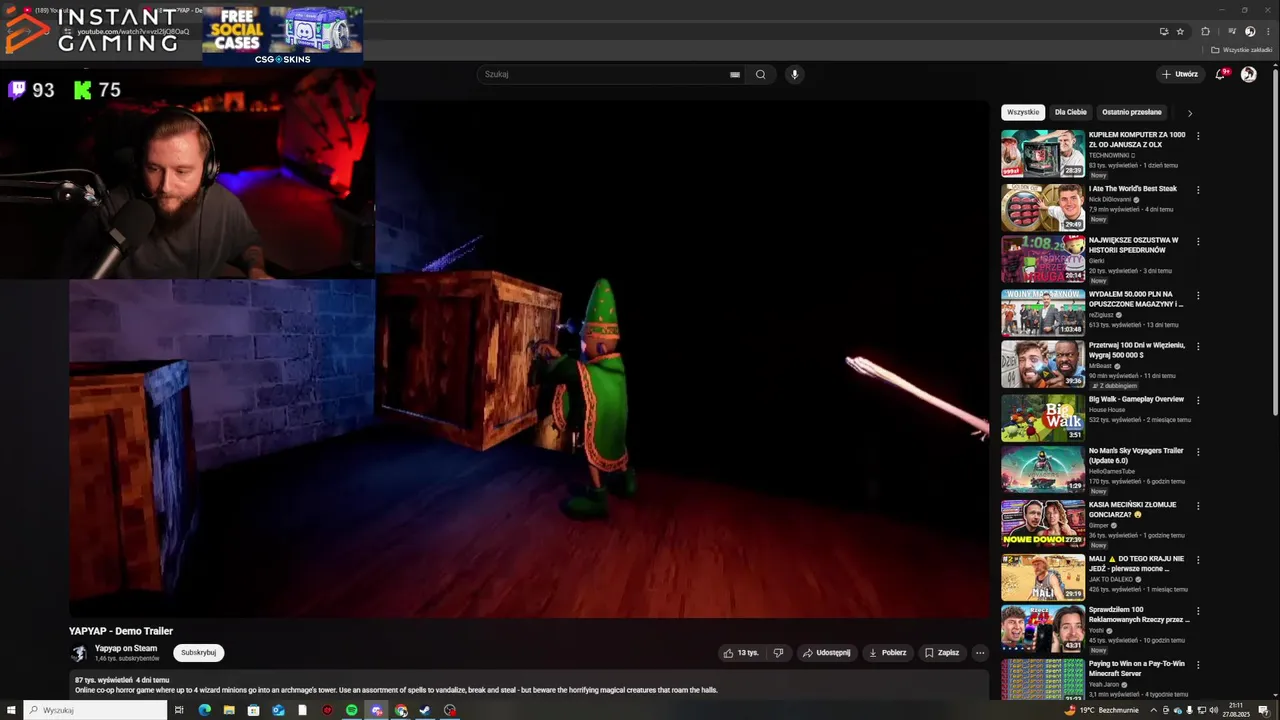Click the Zapisz save button
Image resolution: width=1280 pixels, height=720 pixels.
coord(942,653)
